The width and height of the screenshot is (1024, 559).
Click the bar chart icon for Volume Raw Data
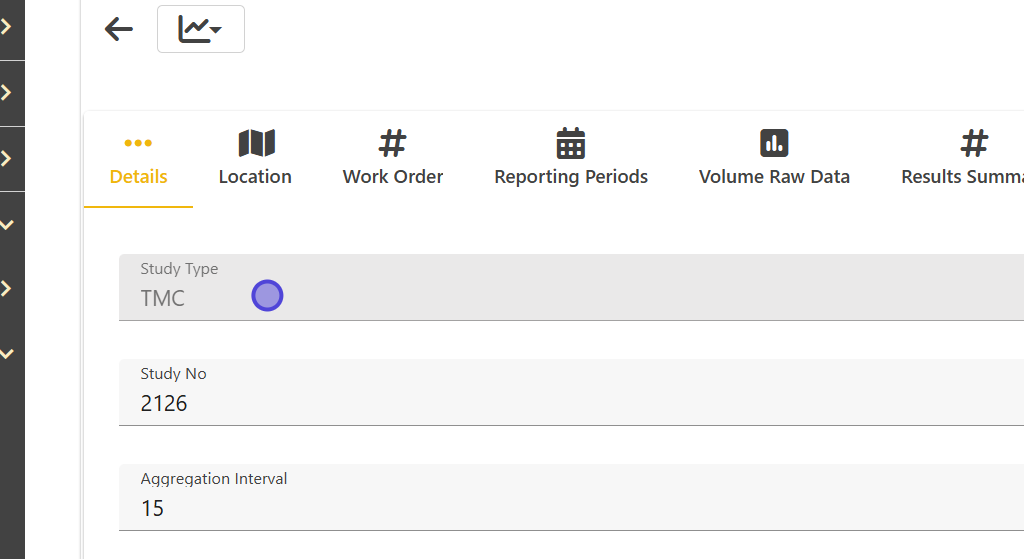point(774,144)
